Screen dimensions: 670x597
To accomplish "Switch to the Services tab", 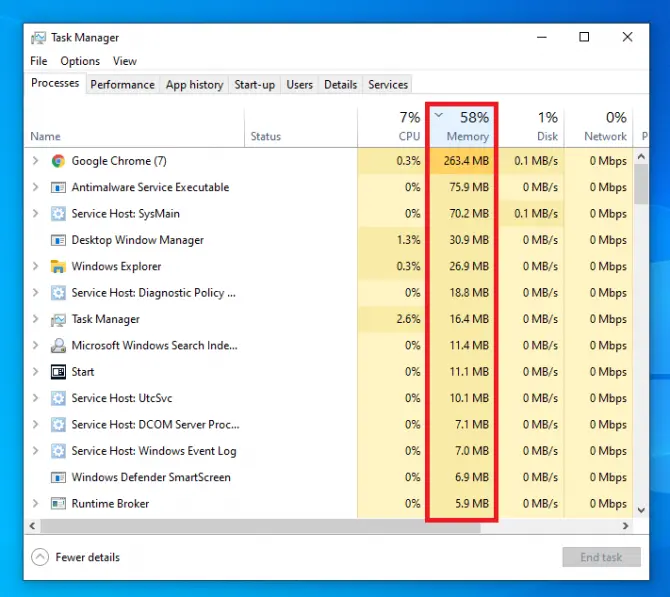I will point(388,85).
